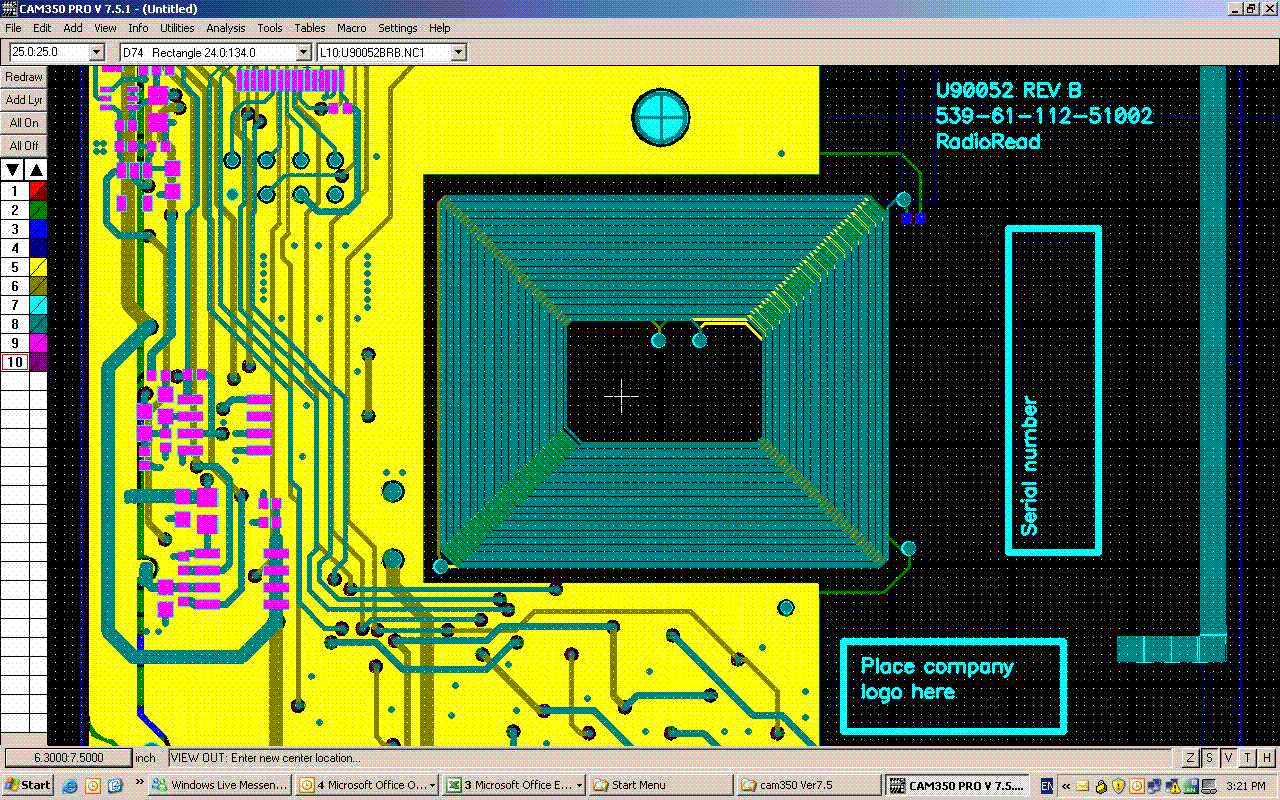Expand the D74 Rectangle aperture dropdown
Viewport: 1280px width, 800px height.
[x=304, y=52]
